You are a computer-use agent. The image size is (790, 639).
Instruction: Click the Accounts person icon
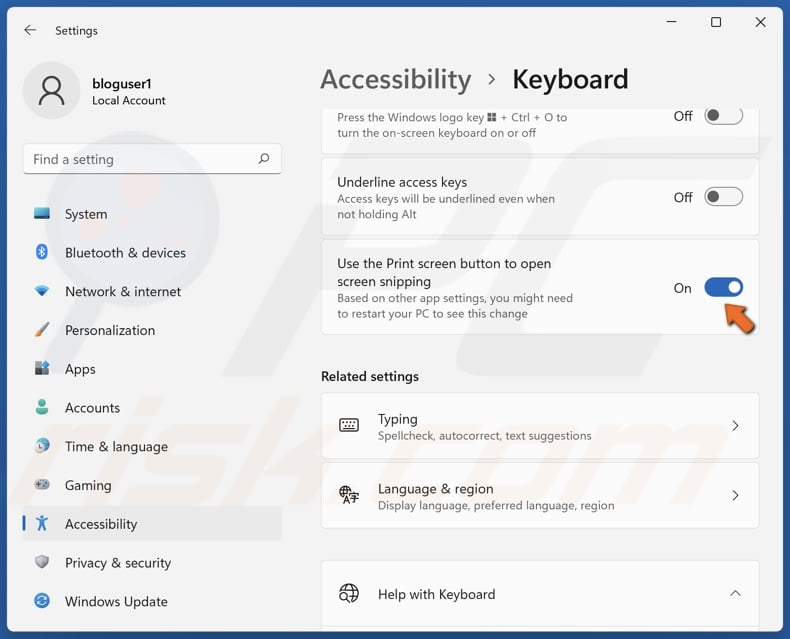(42, 407)
